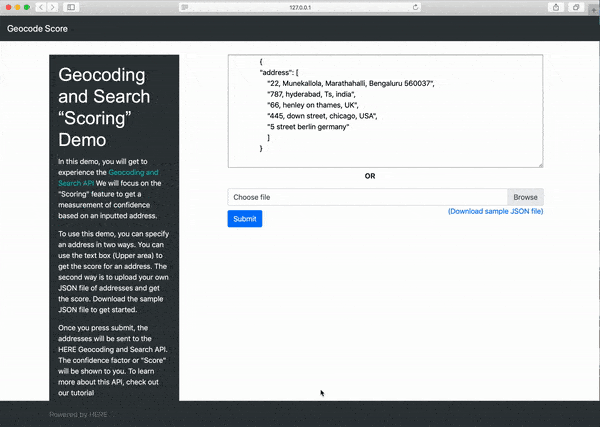The height and width of the screenshot is (427, 600).
Task: Open Safari's Share menu icon
Action: (556, 7)
